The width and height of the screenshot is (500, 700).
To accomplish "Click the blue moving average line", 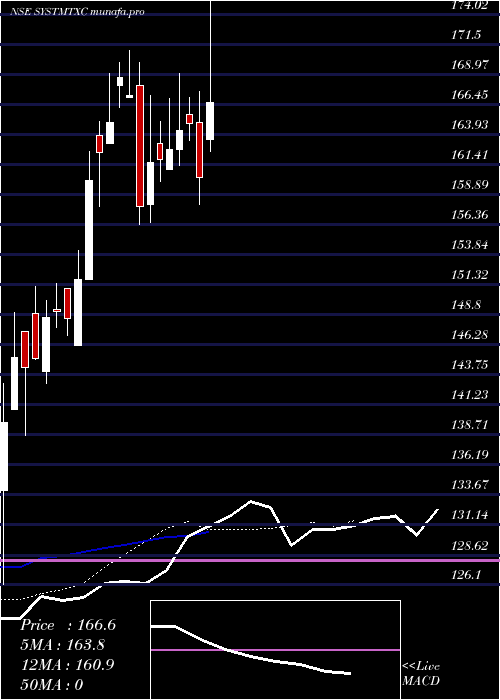I will [x=105, y=548].
